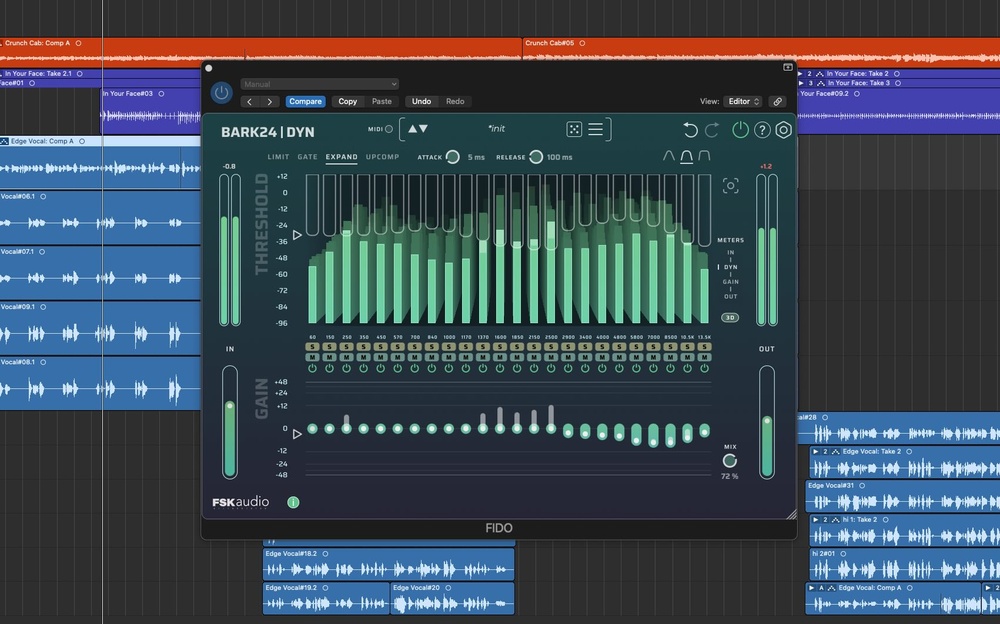Open the preset list hamburger menu

point(595,129)
